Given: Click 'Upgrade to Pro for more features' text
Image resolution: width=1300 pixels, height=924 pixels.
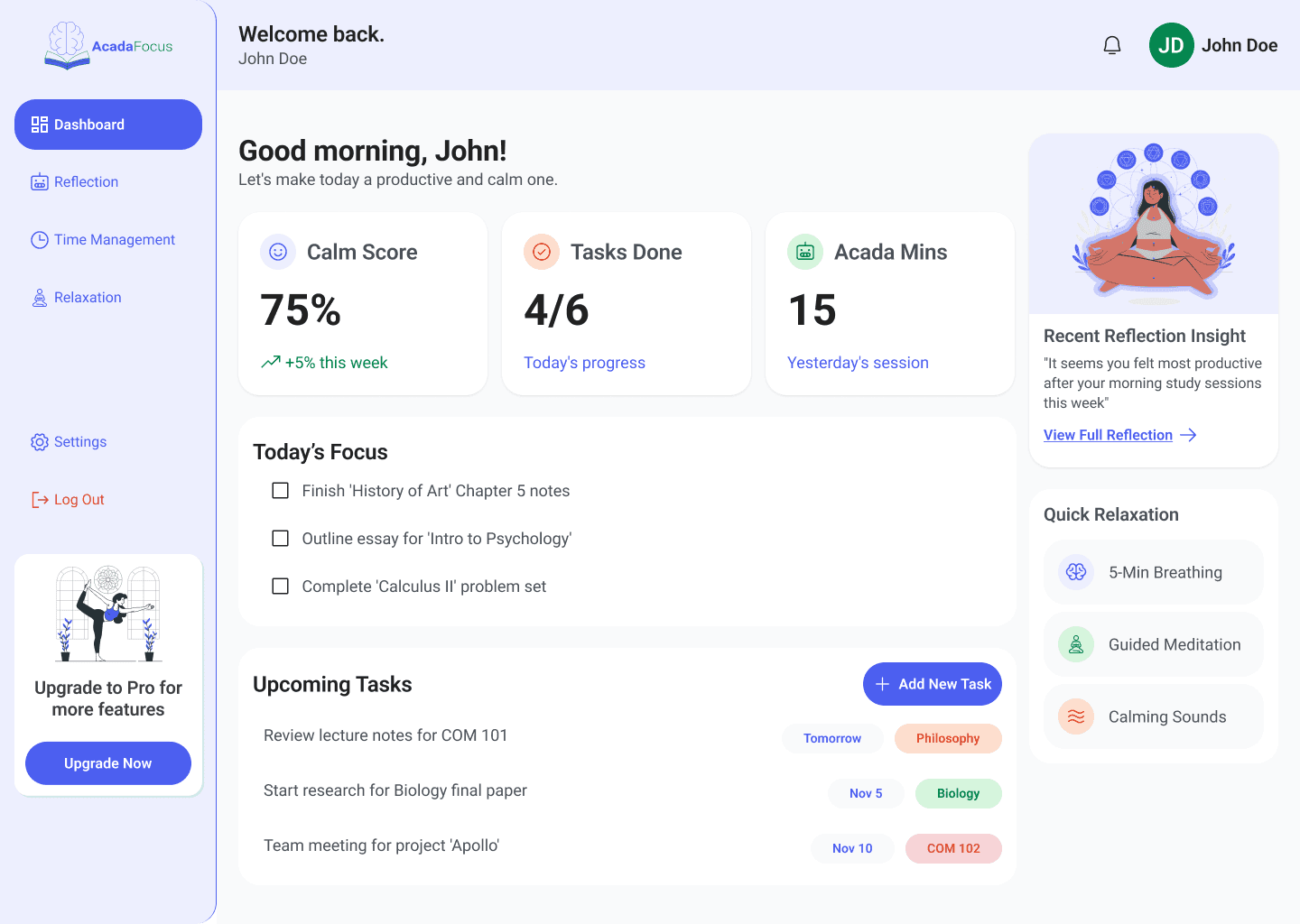Looking at the screenshot, I should 108,698.
